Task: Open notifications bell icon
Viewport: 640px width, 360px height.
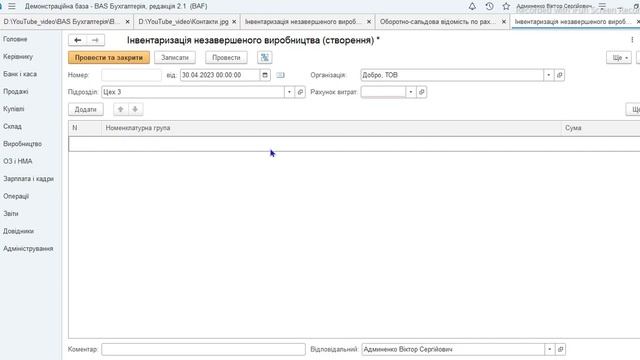Action: [472, 6]
